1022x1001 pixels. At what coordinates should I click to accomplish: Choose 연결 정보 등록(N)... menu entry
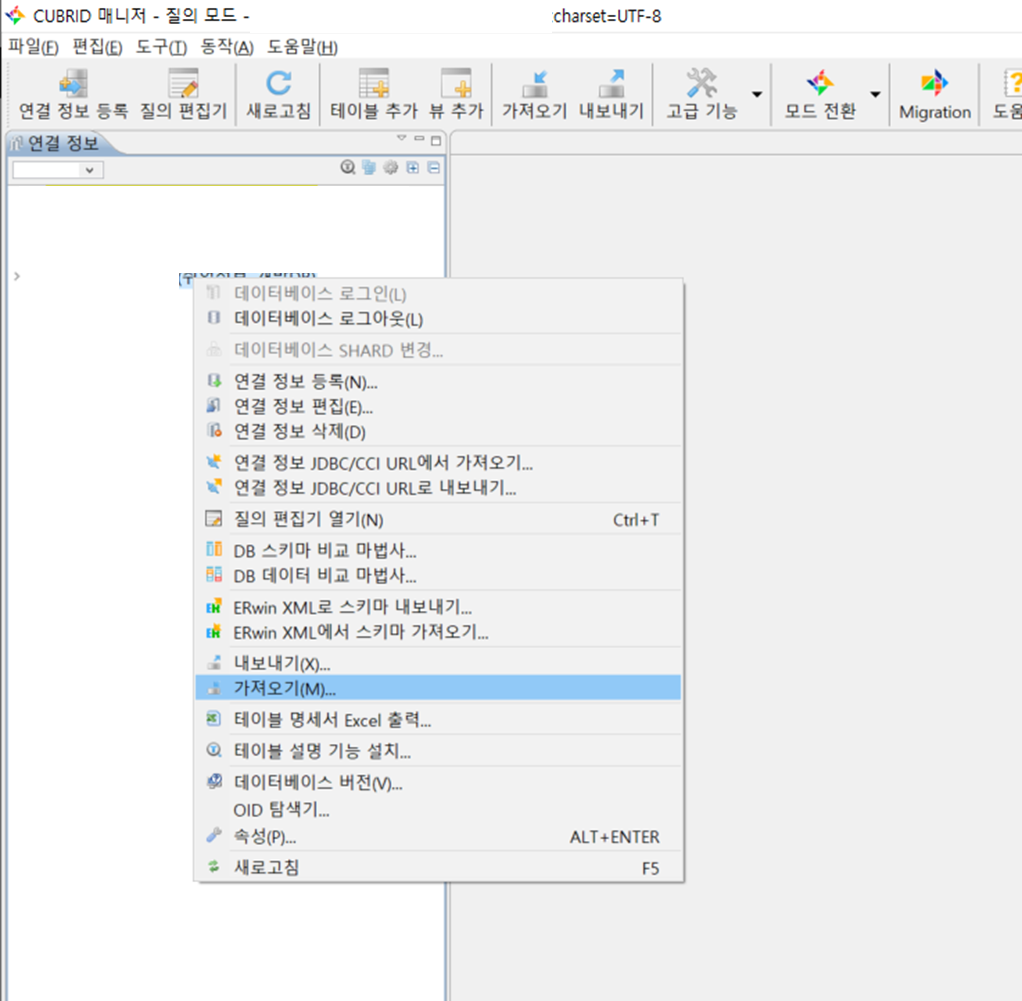tap(438, 381)
